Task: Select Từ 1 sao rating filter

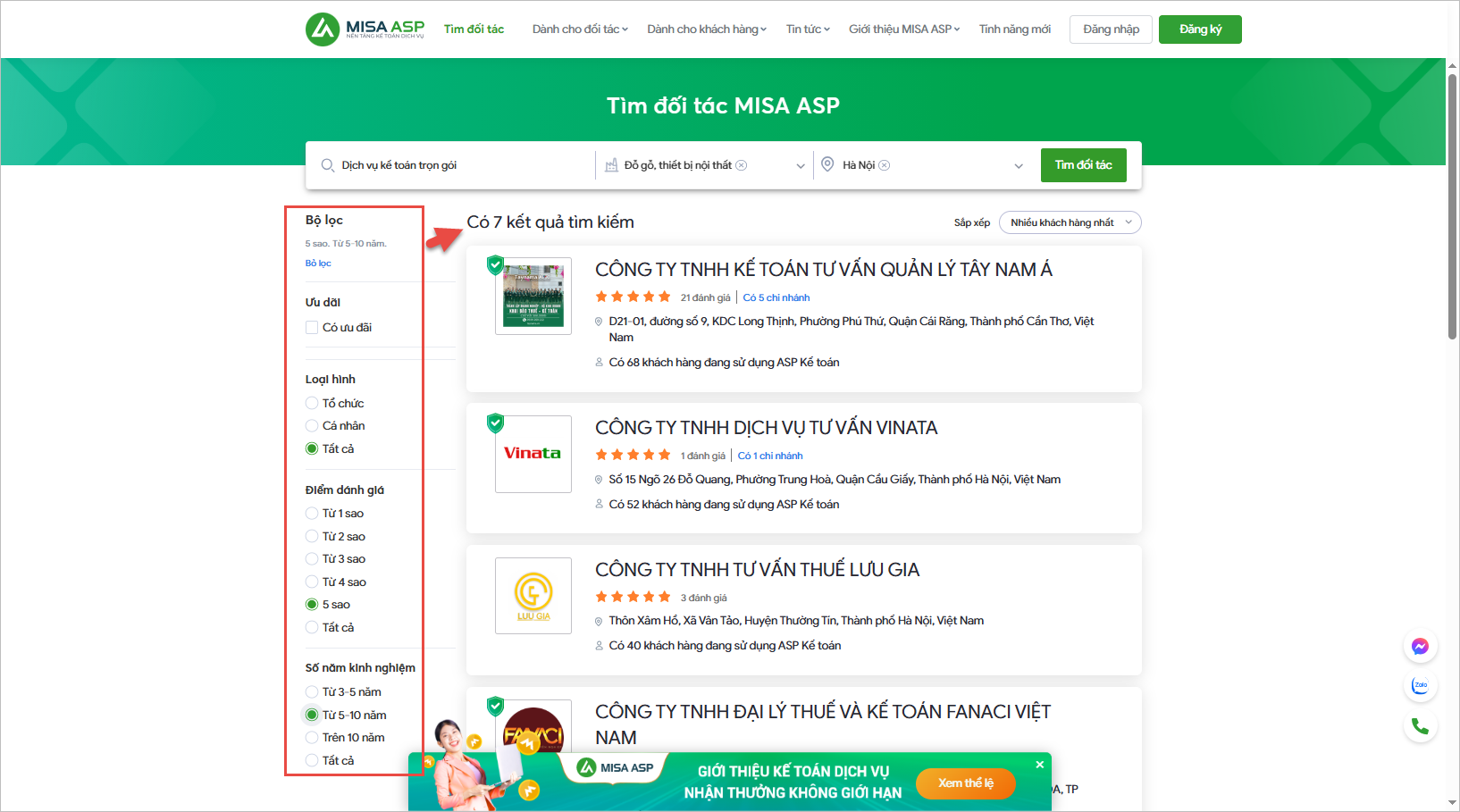Action: (312, 514)
